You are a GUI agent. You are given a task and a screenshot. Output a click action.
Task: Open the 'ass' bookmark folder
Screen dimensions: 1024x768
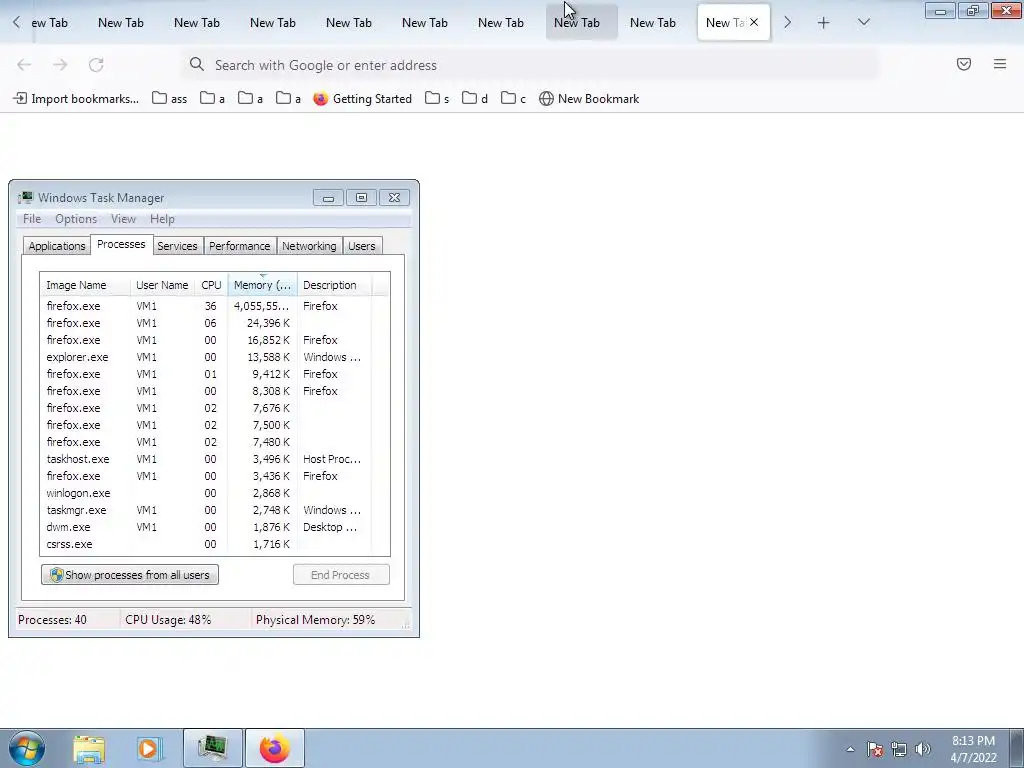point(170,99)
